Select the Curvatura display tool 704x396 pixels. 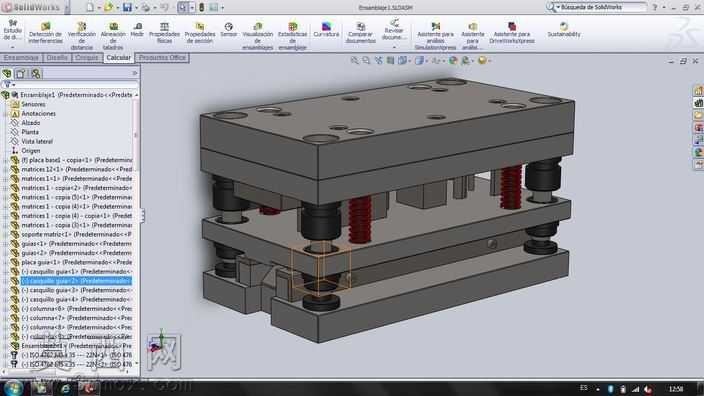(x=326, y=30)
